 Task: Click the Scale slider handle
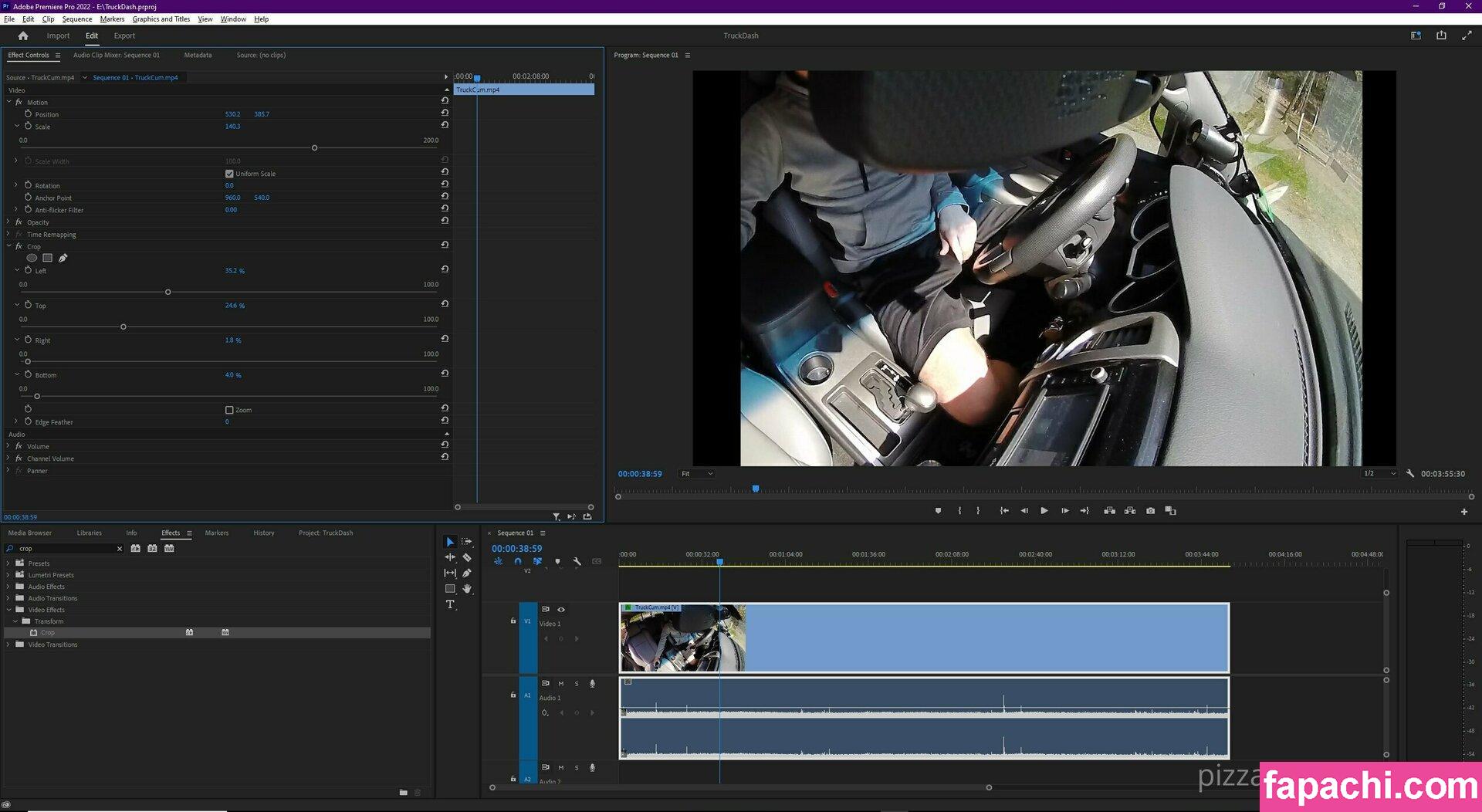coord(314,147)
